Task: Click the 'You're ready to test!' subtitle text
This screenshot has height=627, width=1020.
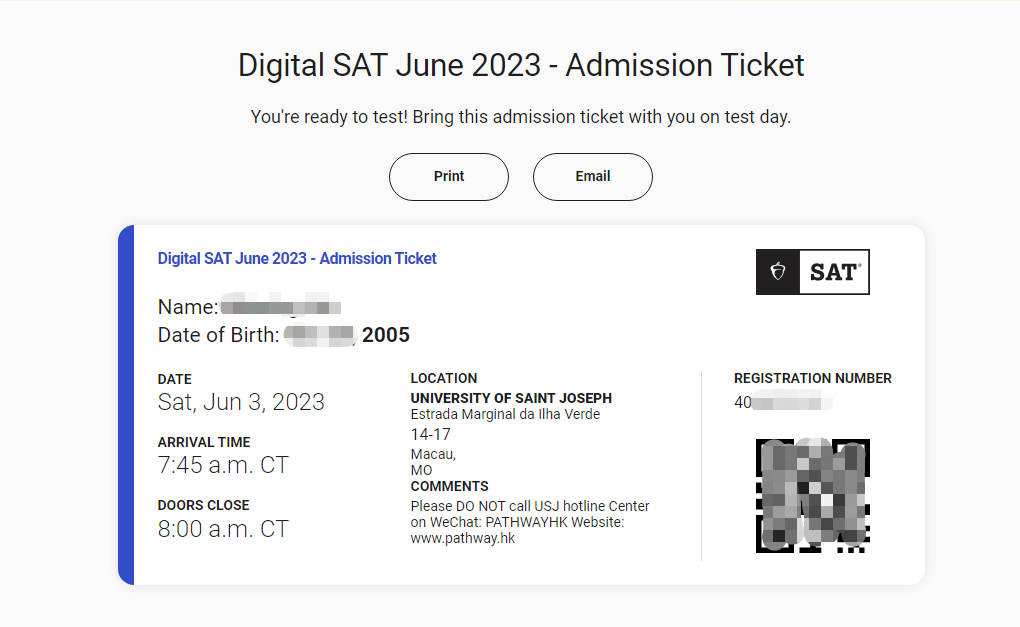Action: (x=520, y=117)
